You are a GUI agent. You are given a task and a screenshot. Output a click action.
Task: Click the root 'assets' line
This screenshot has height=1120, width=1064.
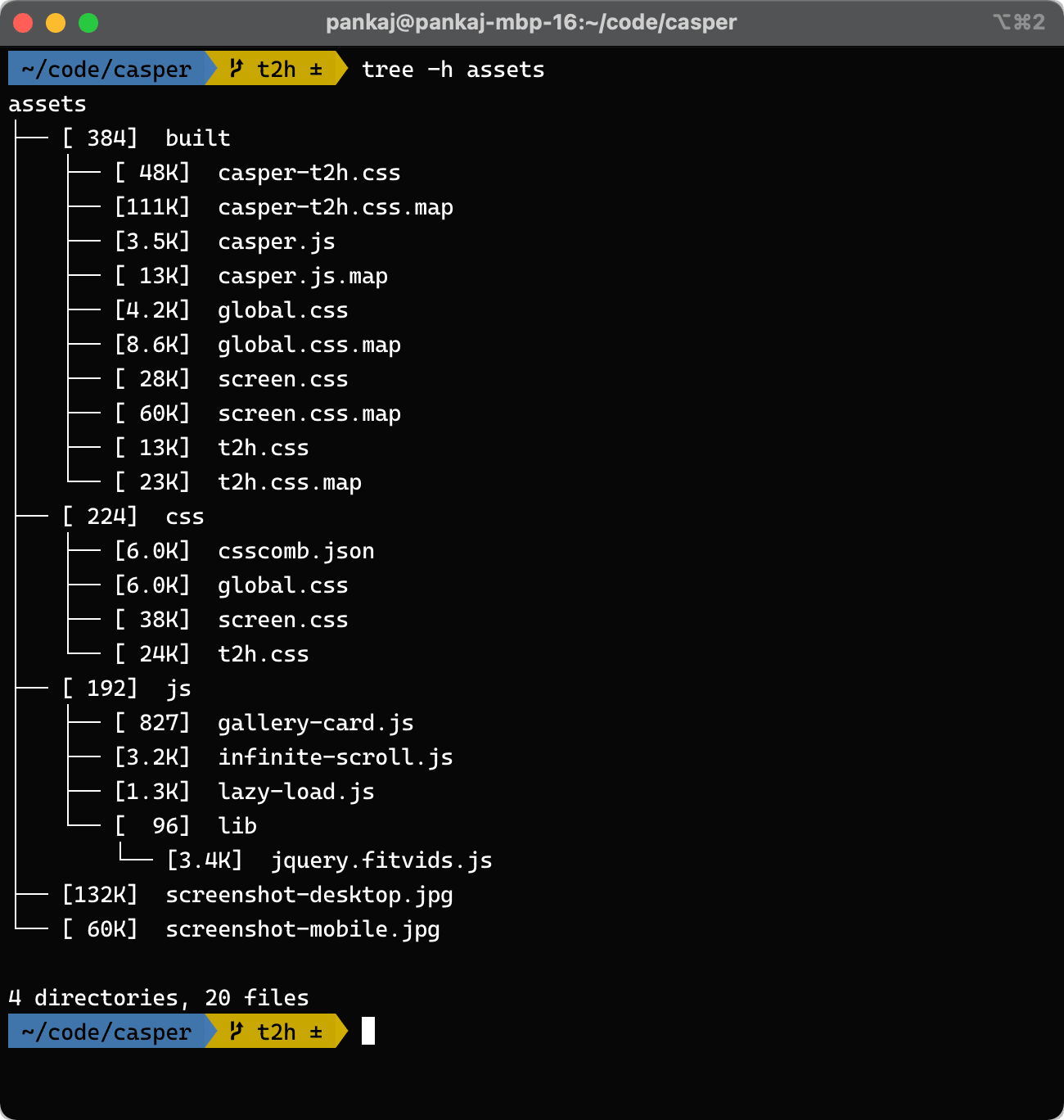pyautogui.click(x=47, y=104)
